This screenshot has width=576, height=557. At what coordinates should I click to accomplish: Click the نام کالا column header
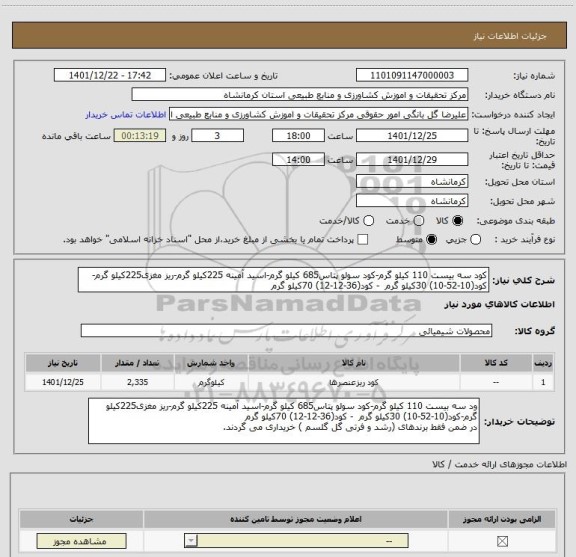354,363
